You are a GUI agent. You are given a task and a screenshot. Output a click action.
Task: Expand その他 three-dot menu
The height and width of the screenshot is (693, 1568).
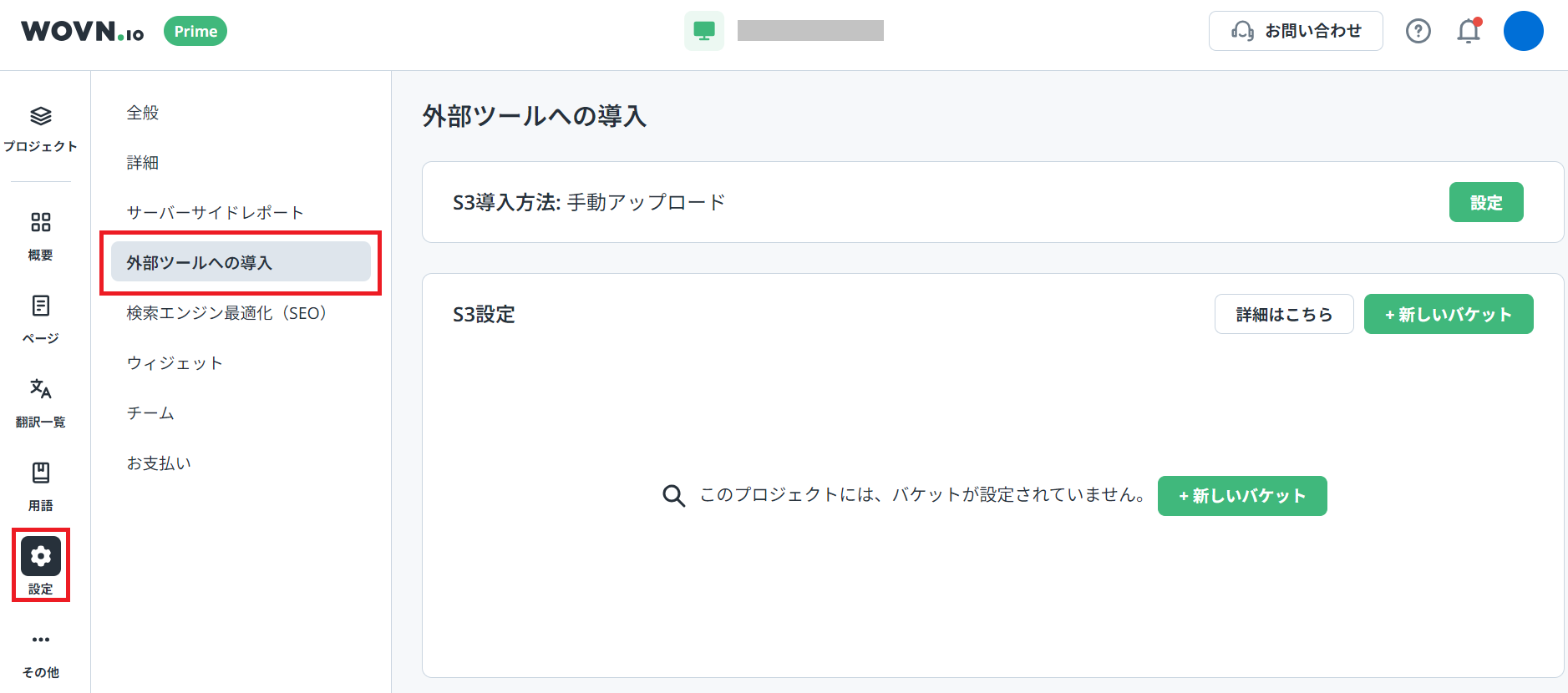(x=40, y=640)
